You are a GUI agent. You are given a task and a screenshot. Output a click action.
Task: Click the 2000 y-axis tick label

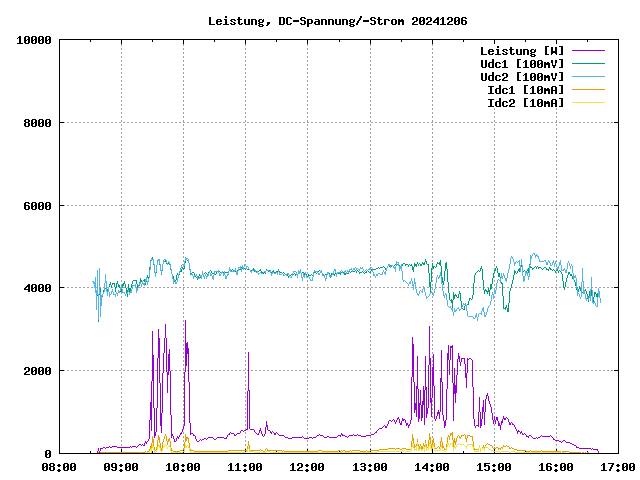point(37,371)
